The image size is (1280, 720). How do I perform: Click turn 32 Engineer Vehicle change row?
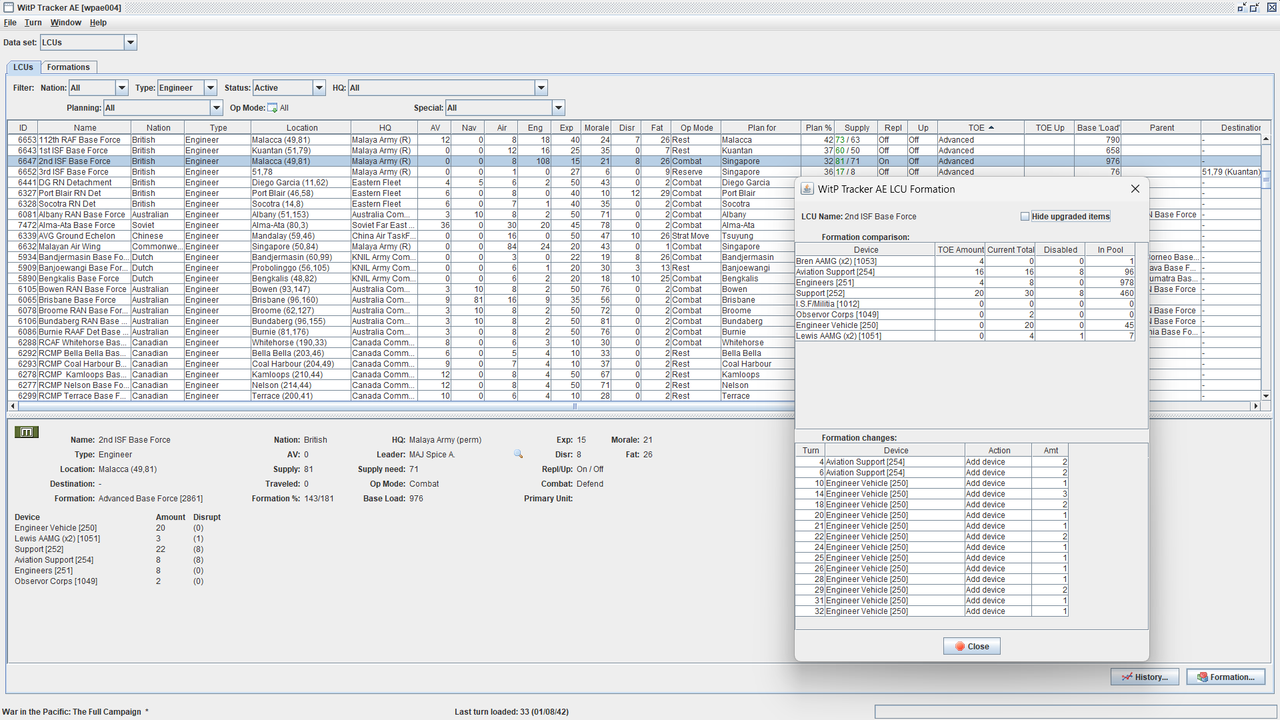[x=932, y=610]
